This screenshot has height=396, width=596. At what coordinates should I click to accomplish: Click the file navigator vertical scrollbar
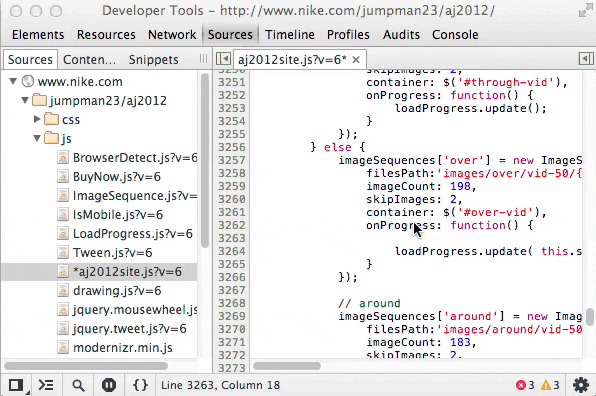205,160
